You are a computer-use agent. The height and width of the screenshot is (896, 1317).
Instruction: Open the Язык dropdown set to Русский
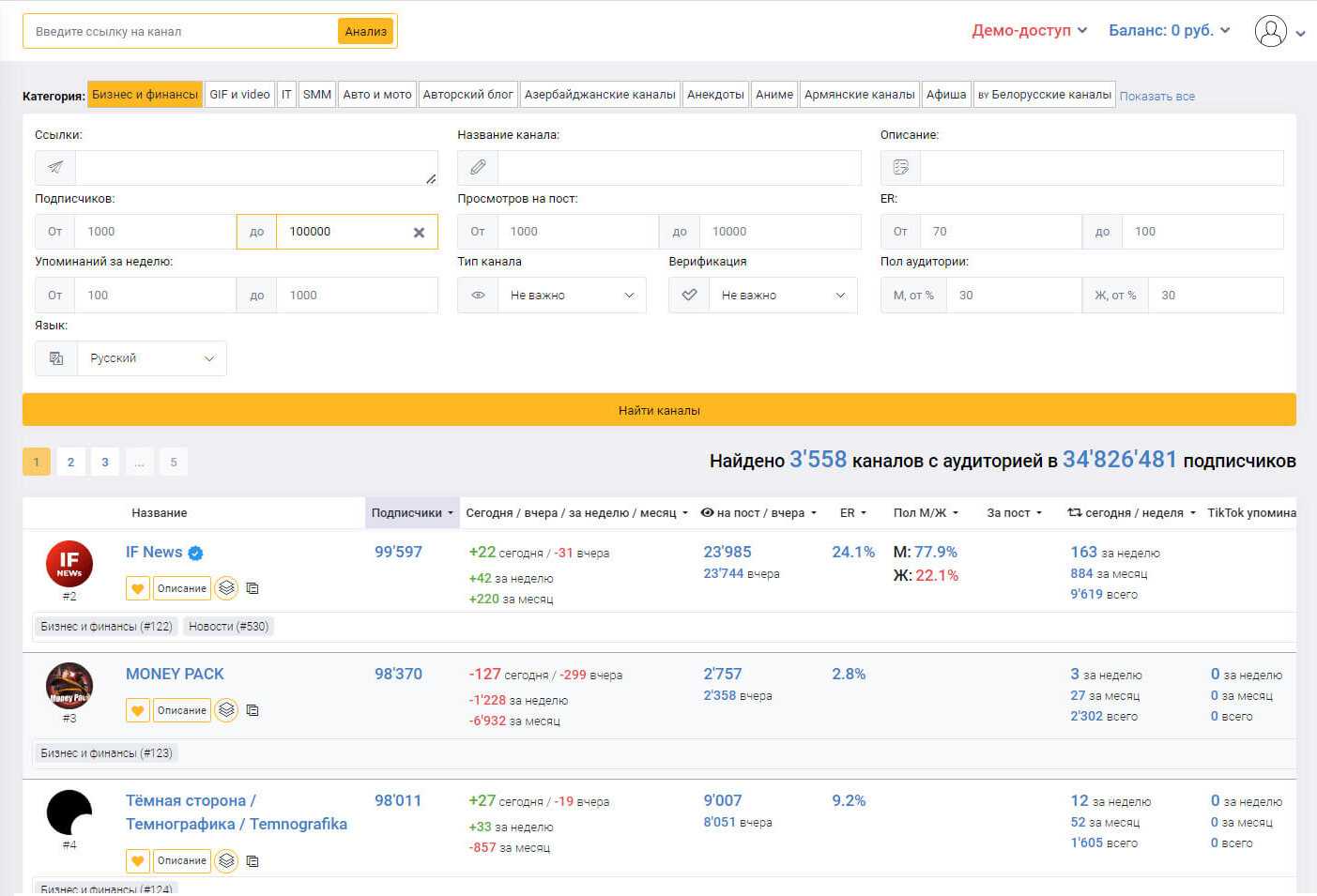[131, 358]
